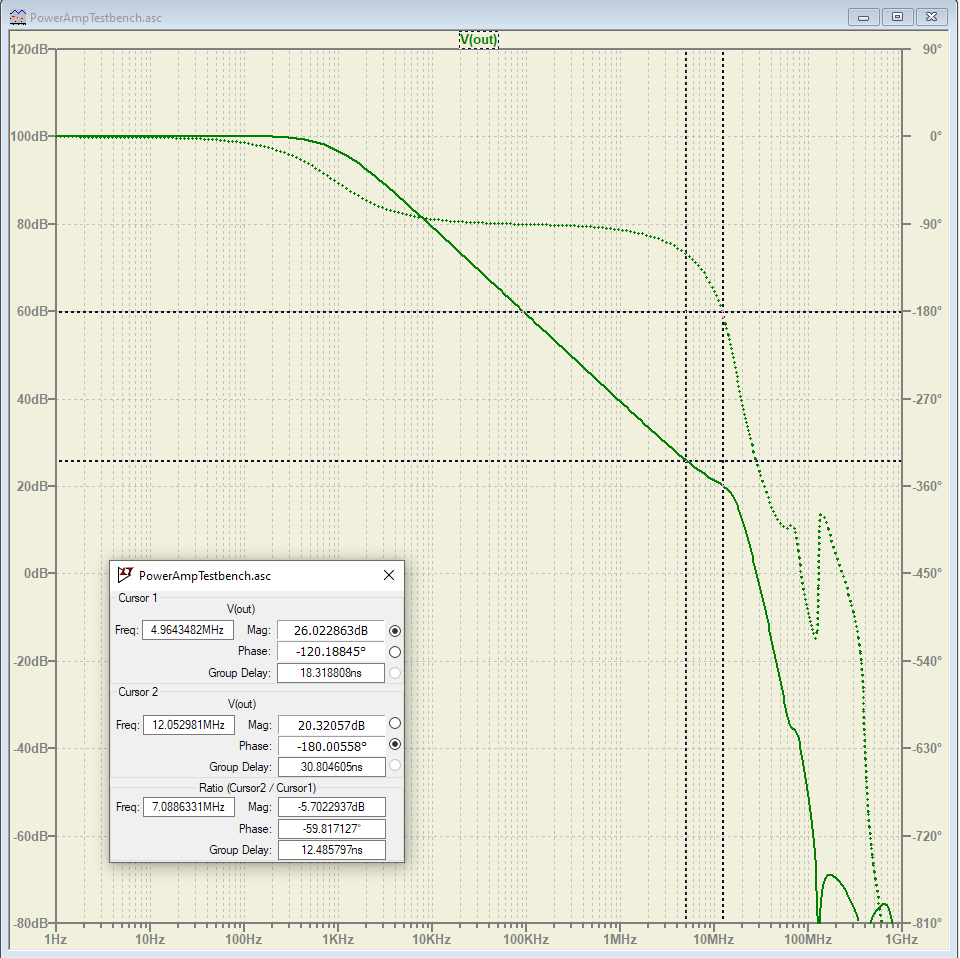
Task: Click the 90° right axis label
Action: click(x=932, y=49)
